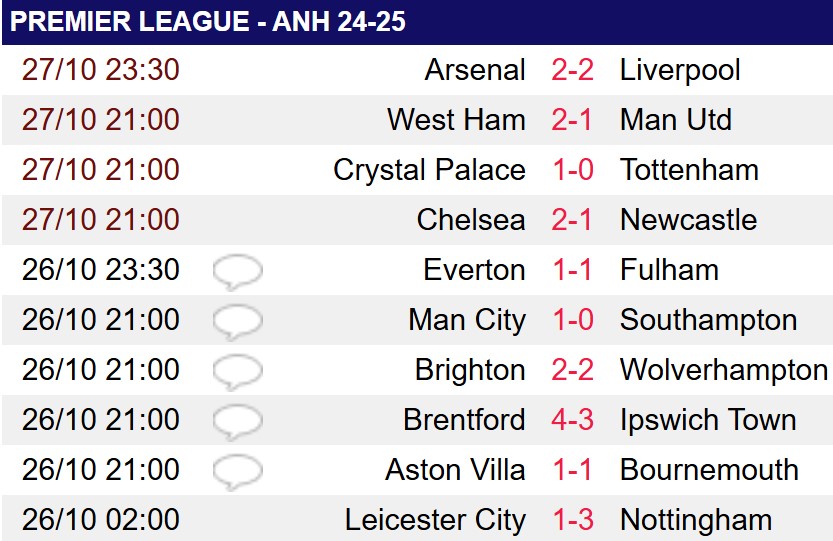This screenshot has width=833, height=541.
Task: Open comments for Everton vs Fulham match
Action: click(x=237, y=272)
